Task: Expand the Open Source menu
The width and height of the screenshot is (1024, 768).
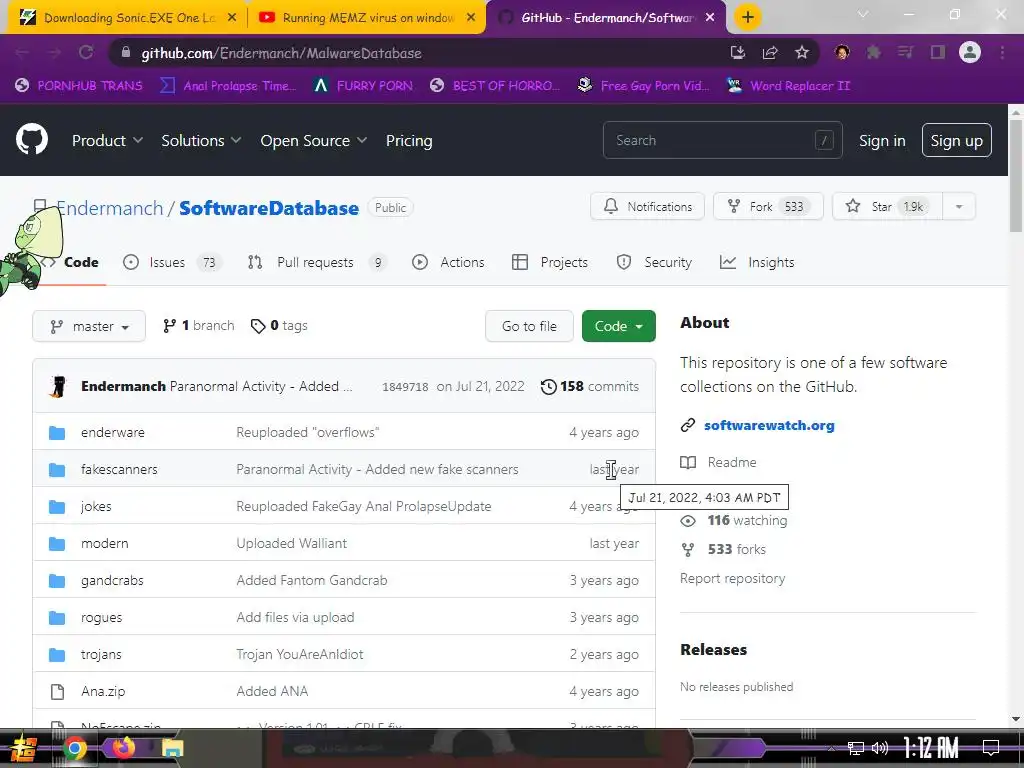Action: 313,140
